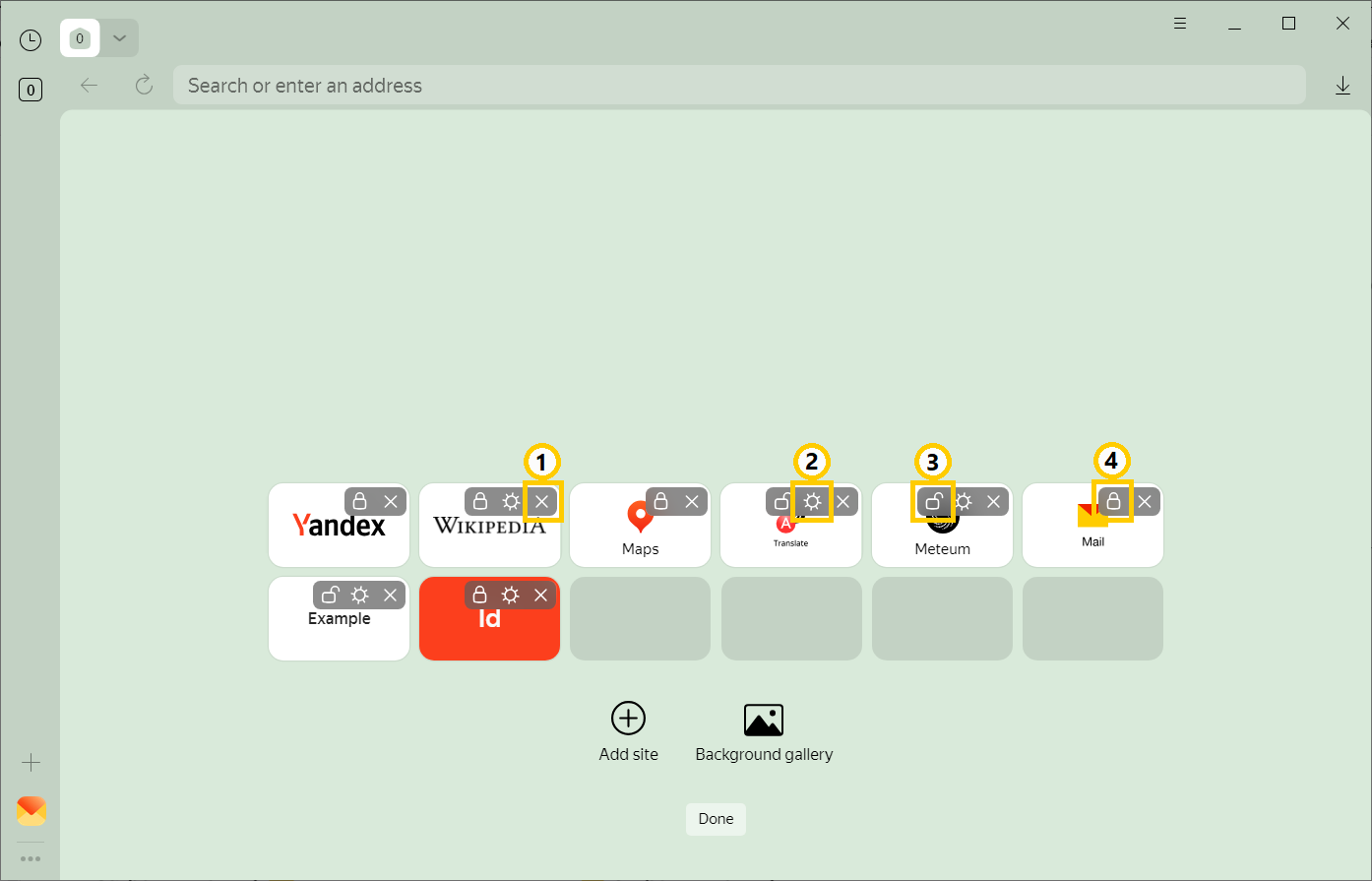Expand the tab list dropdown chevron
1372x881 pixels.
(119, 38)
